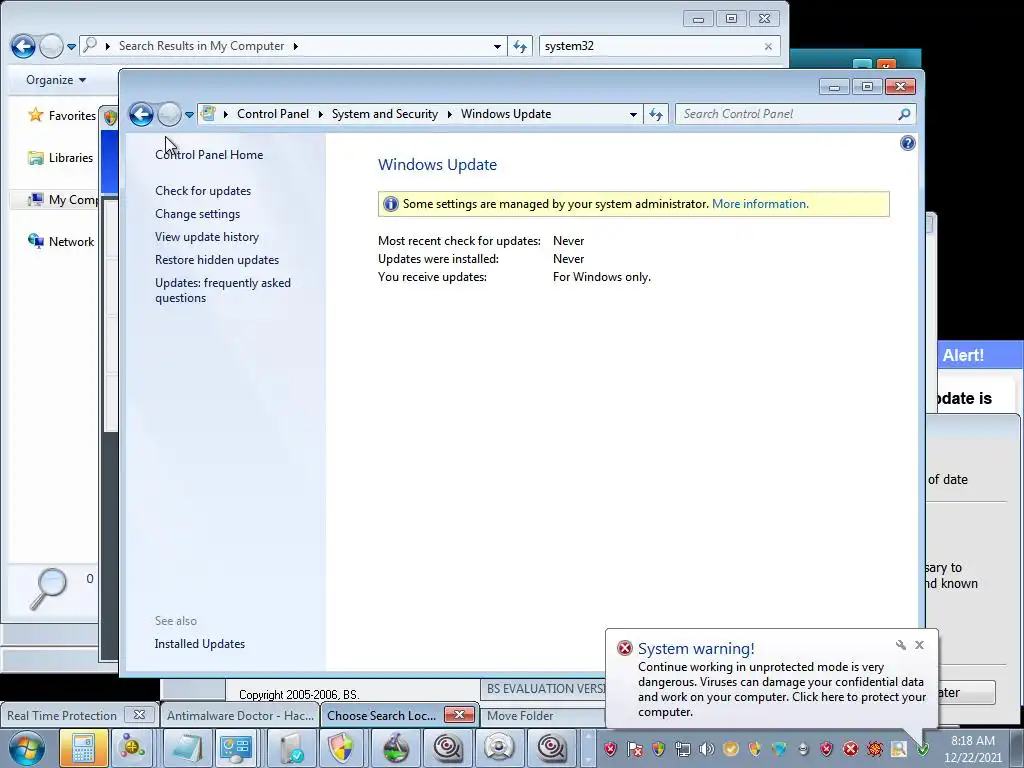Open the network tray icon
Image resolution: width=1024 pixels, height=768 pixels.
coord(682,749)
